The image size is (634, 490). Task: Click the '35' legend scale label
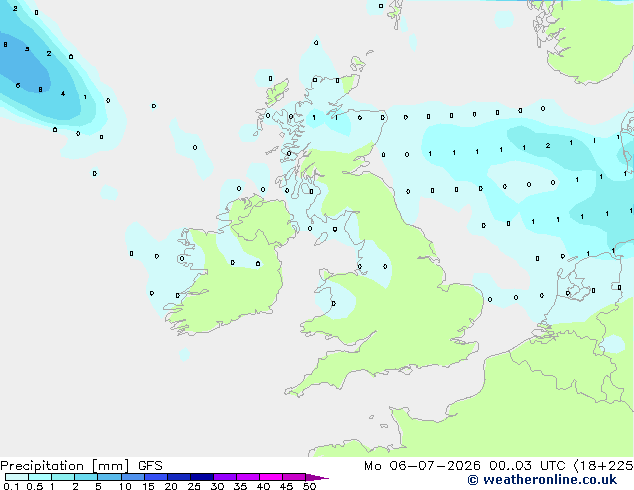pyautogui.click(x=240, y=486)
